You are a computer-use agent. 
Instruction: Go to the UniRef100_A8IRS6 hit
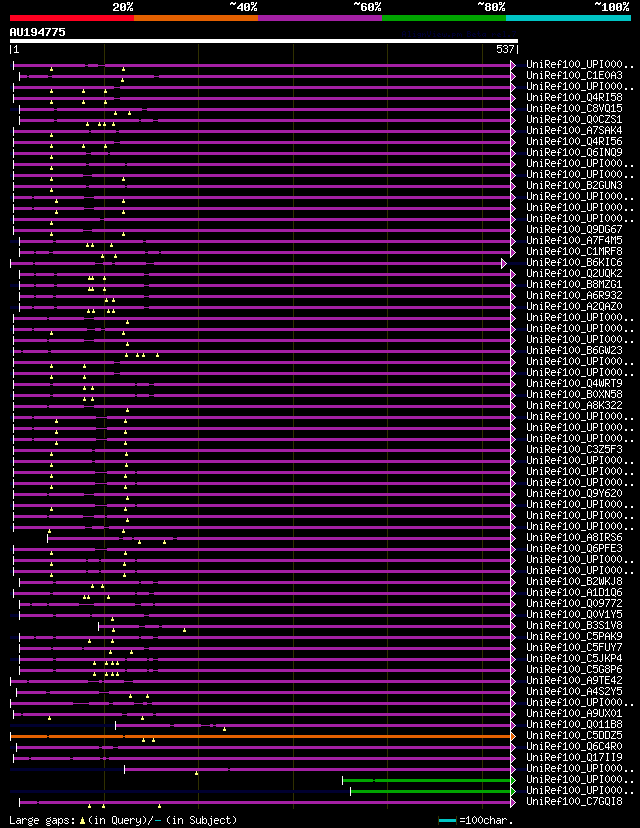pos(575,538)
